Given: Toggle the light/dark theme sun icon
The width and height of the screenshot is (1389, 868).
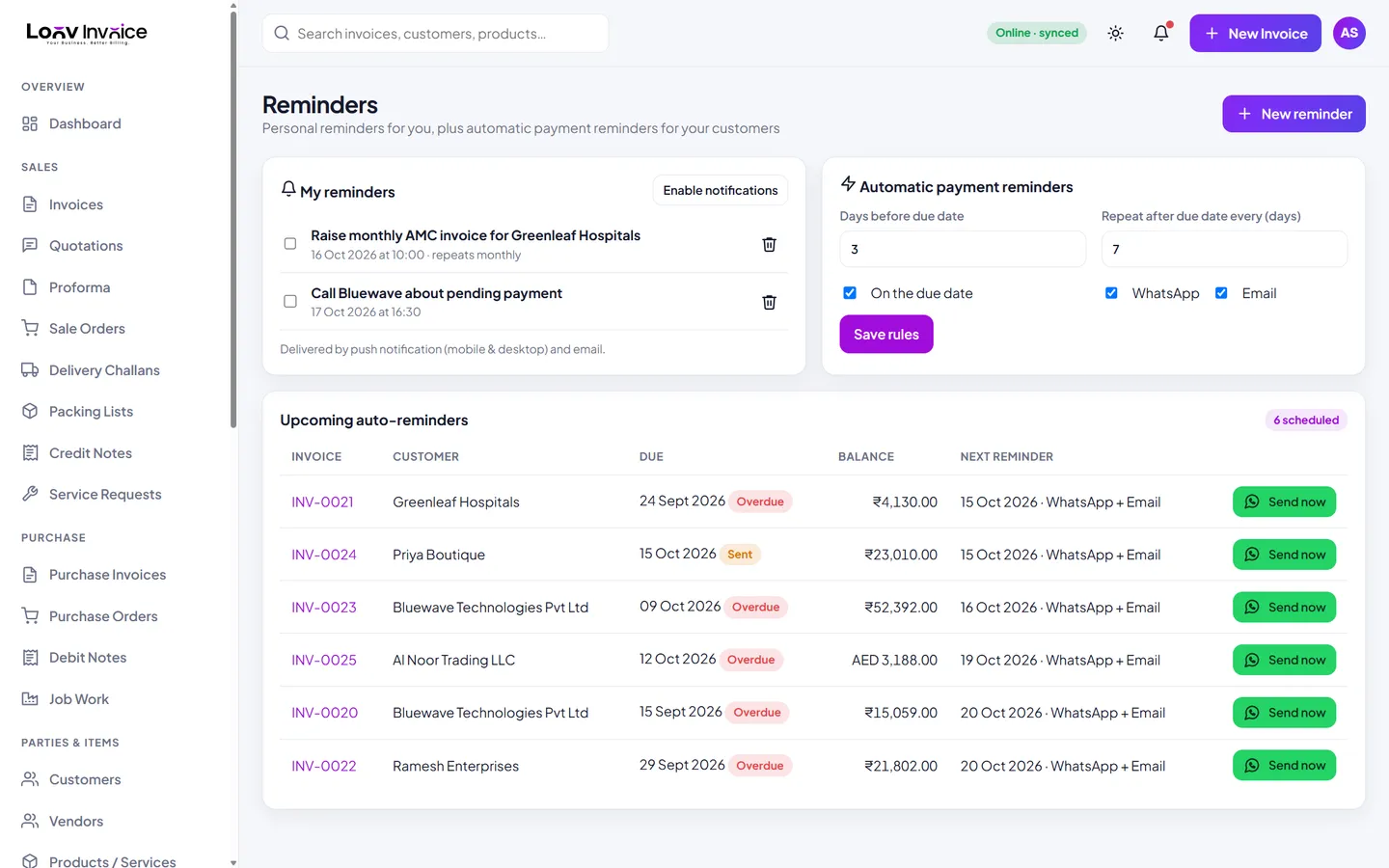Looking at the screenshot, I should 1115,33.
